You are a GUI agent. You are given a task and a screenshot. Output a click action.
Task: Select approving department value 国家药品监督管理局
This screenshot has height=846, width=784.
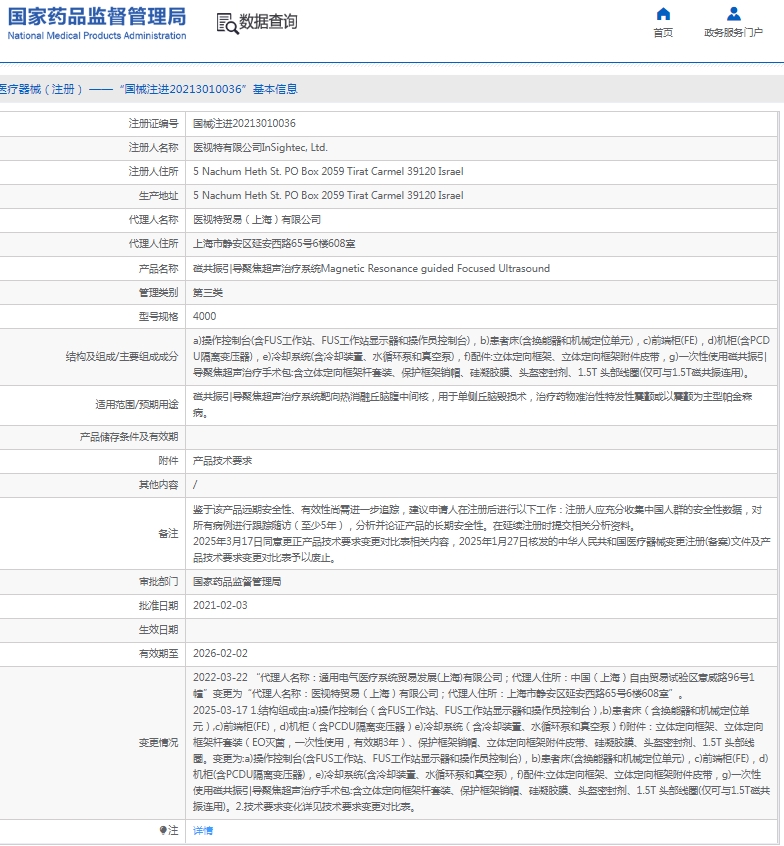click(237, 582)
